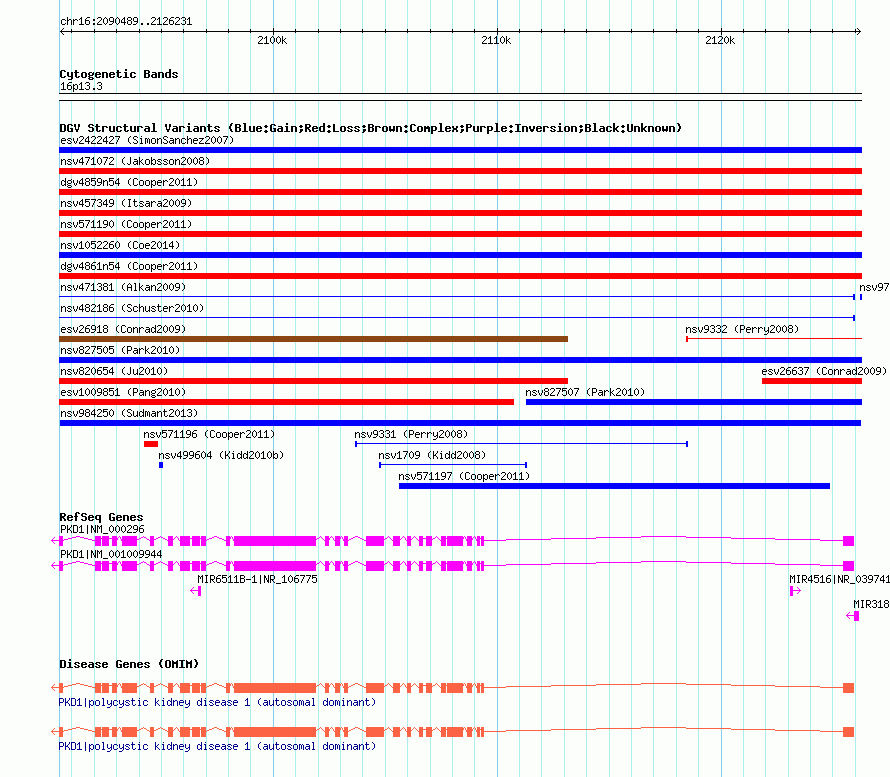Image resolution: width=890 pixels, height=777 pixels.
Task: Click the Disease Genes (OMIM) track title
Action: tap(129, 664)
